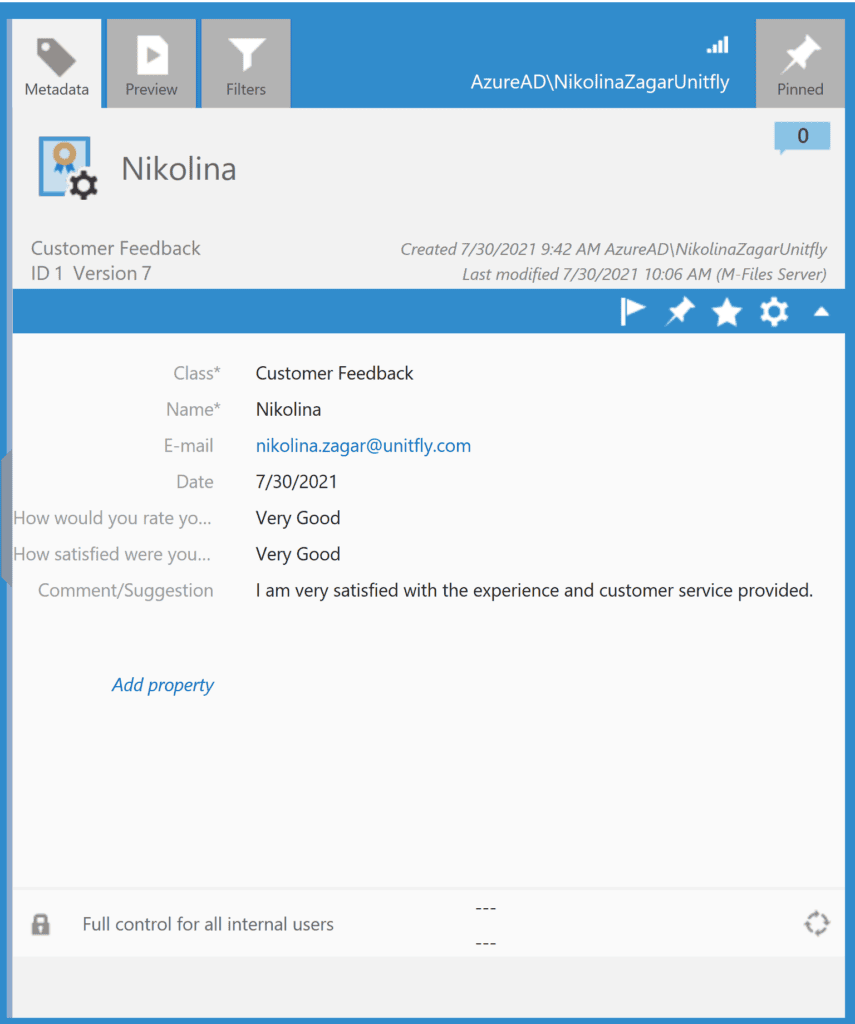
Task: Open the nikolina.zagar@unitfly.com email link
Action: click(363, 446)
